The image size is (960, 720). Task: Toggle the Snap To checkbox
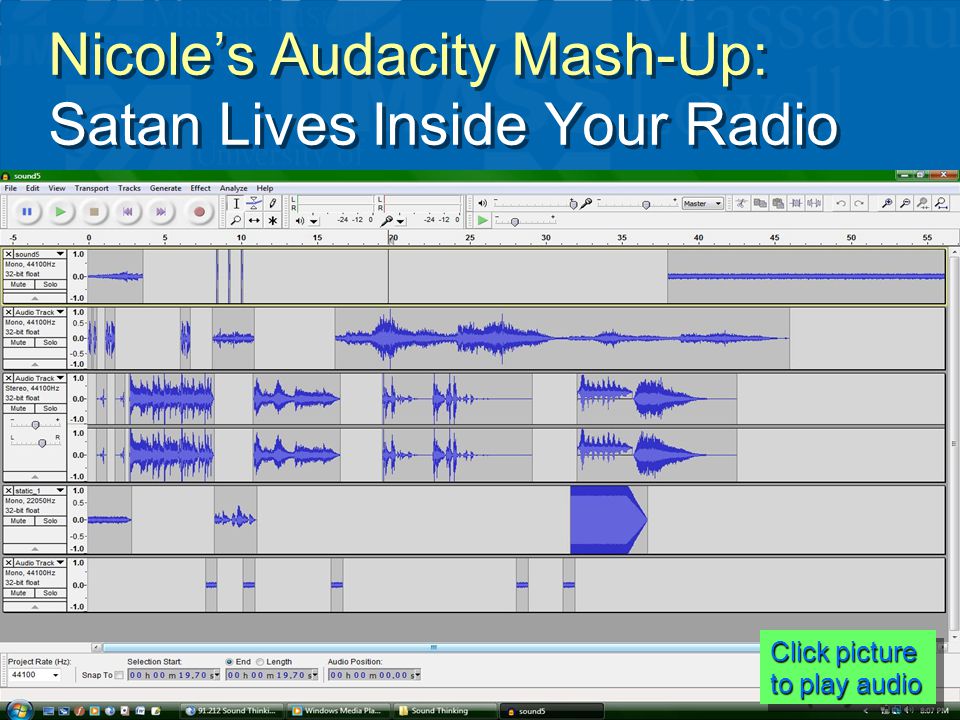(119, 675)
